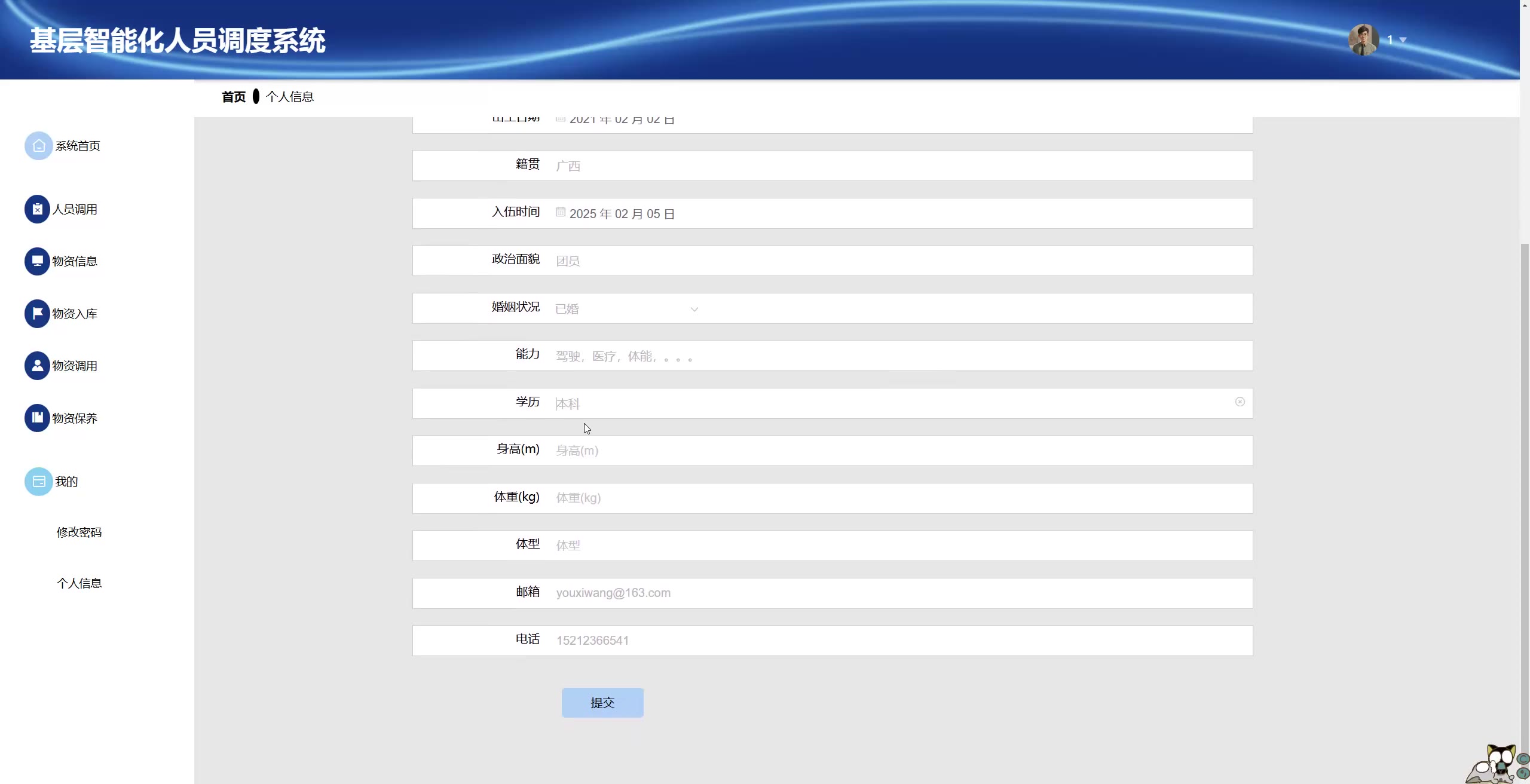
Task: Click the 物资信息 monitor icon
Action: click(37, 261)
